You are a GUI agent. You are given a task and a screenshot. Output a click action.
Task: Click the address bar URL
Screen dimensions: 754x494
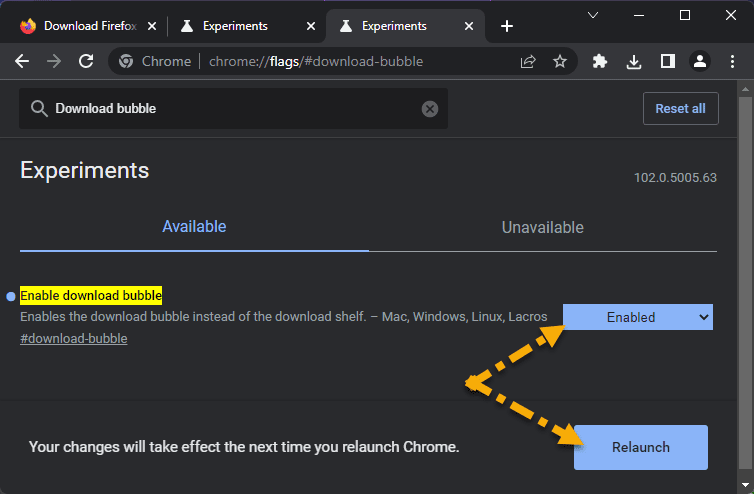click(316, 62)
